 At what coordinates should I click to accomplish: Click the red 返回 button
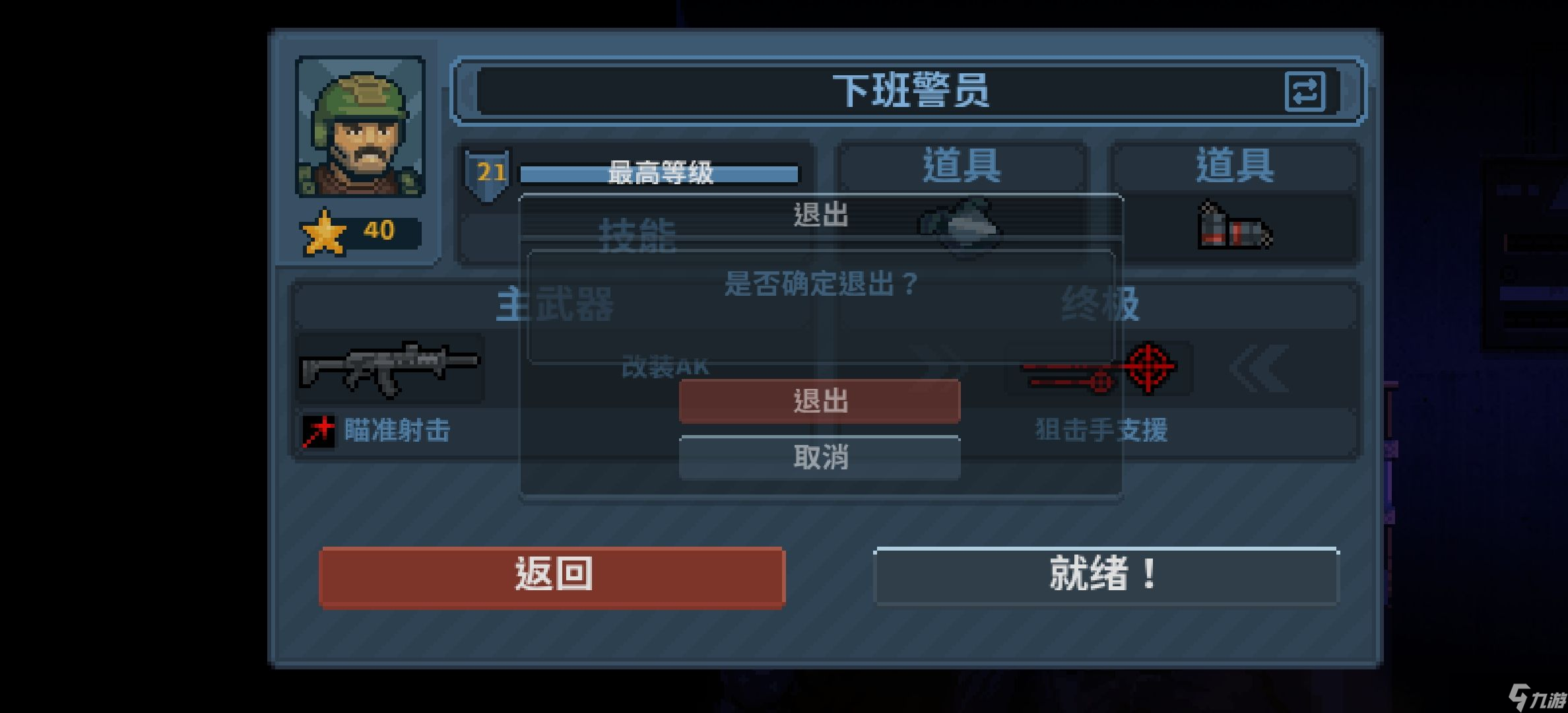coord(552,576)
